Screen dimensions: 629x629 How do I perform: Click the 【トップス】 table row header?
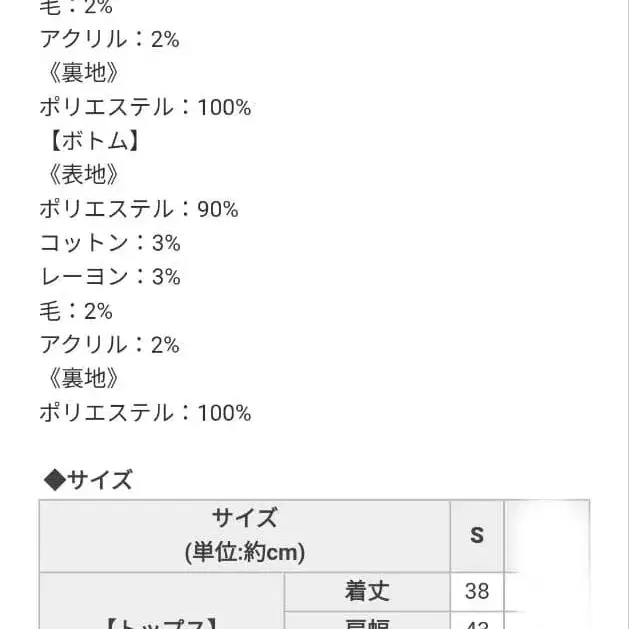pos(162,618)
